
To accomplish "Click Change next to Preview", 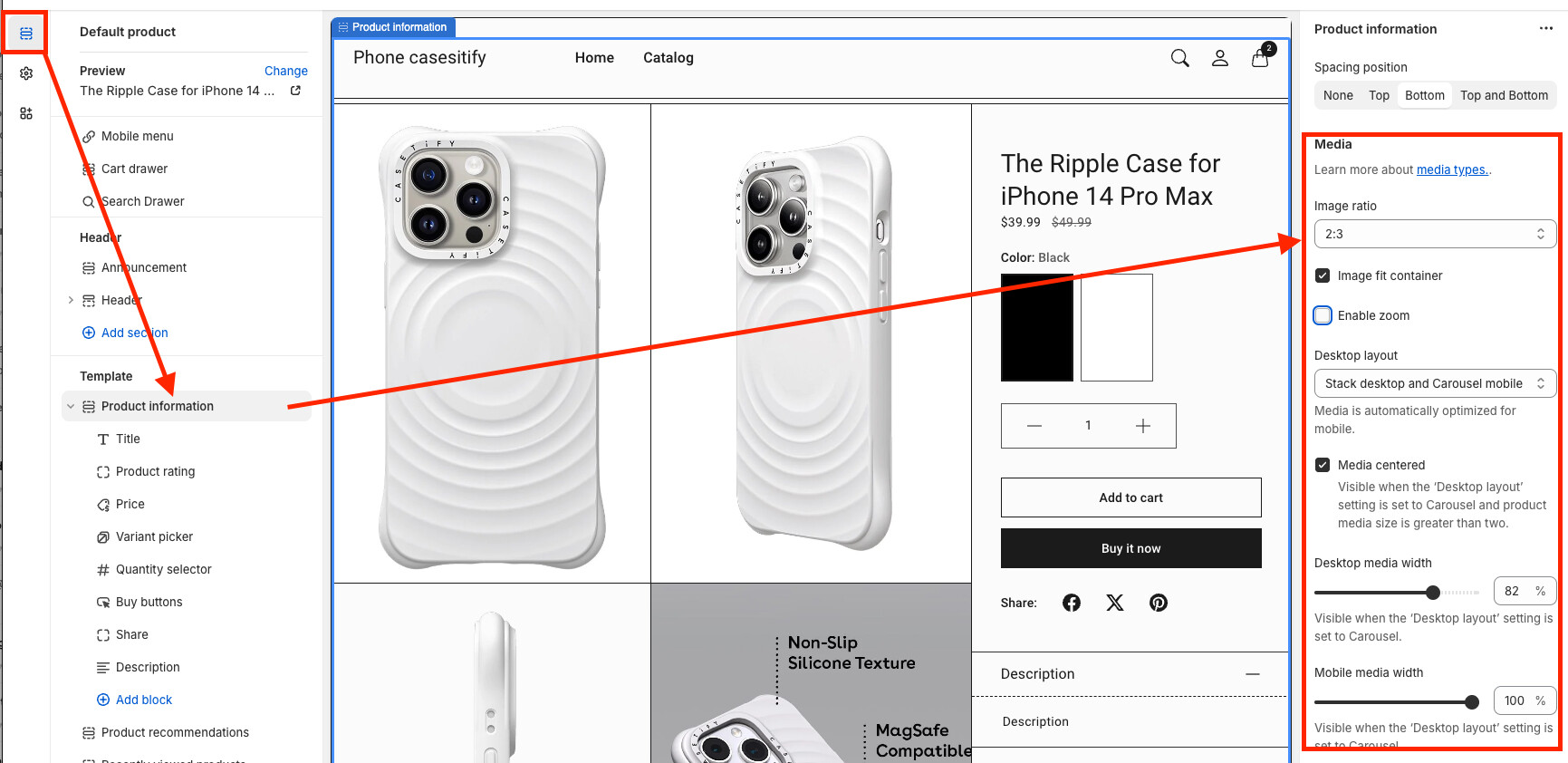I will (x=286, y=71).
